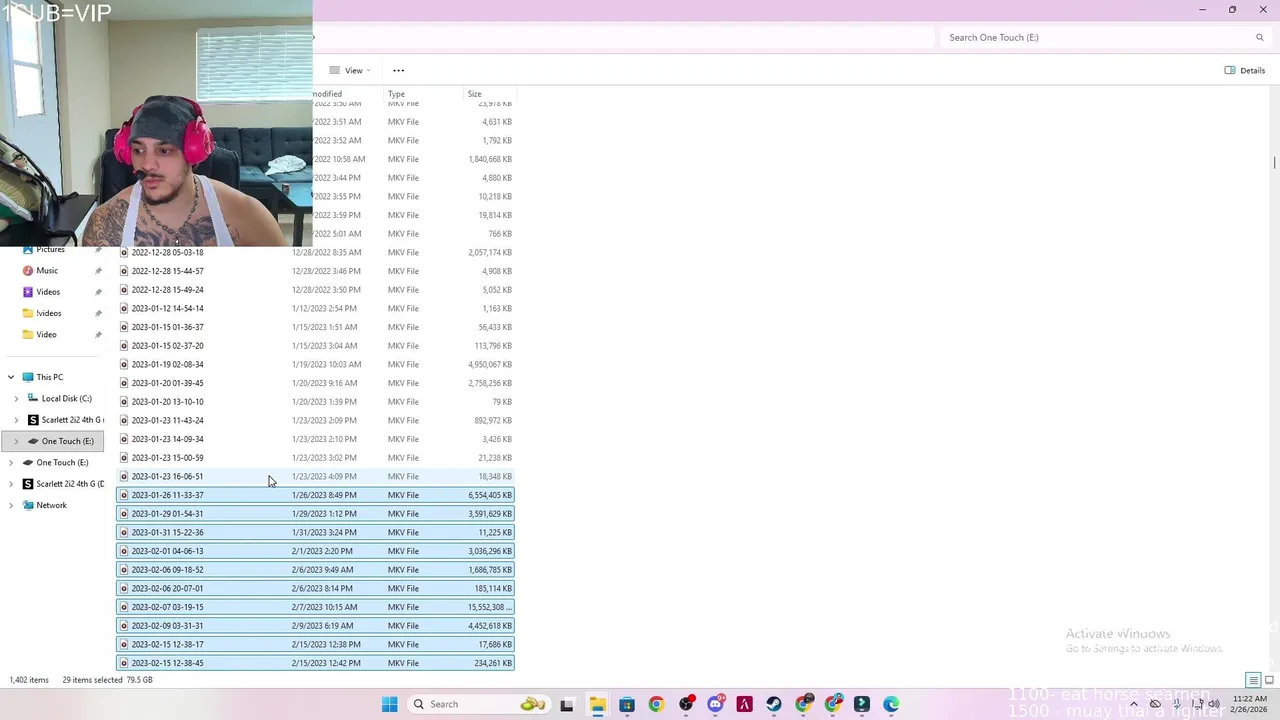Click the Local Disk (C:) drive icon
Image resolution: width=1280 pixels, height=720 pixels.
pyautogui.click(x=33, y=398)
